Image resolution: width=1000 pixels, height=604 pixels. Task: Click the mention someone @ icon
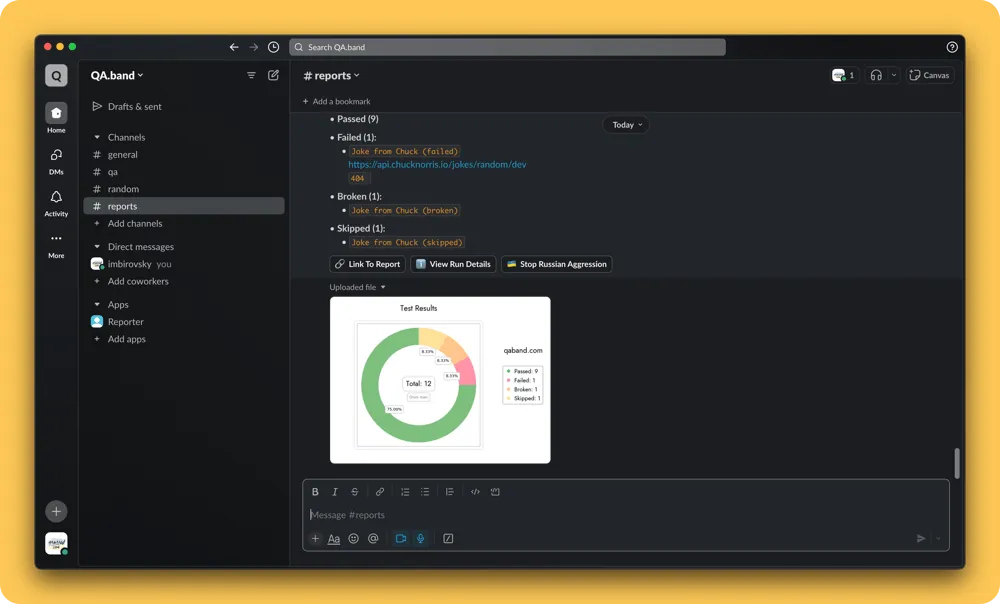tap(373, 539)
